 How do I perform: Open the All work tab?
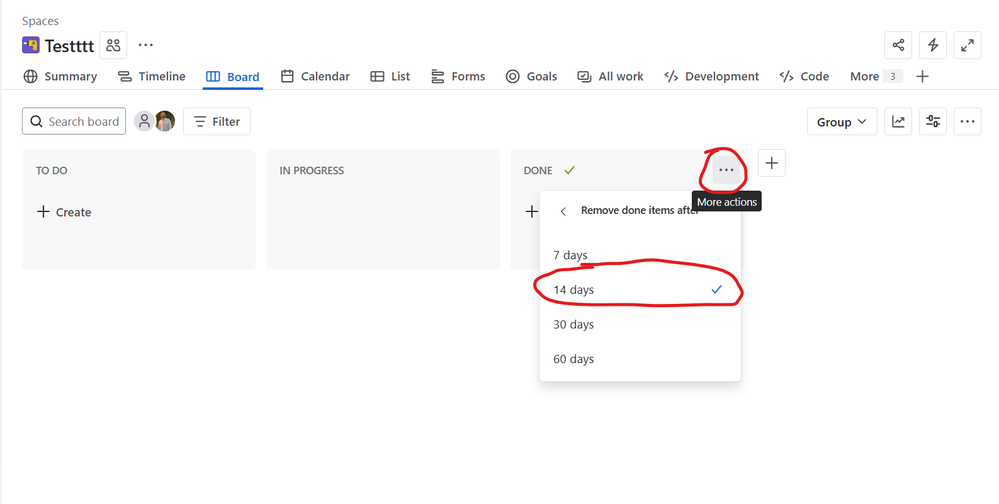tap(610, 76)
